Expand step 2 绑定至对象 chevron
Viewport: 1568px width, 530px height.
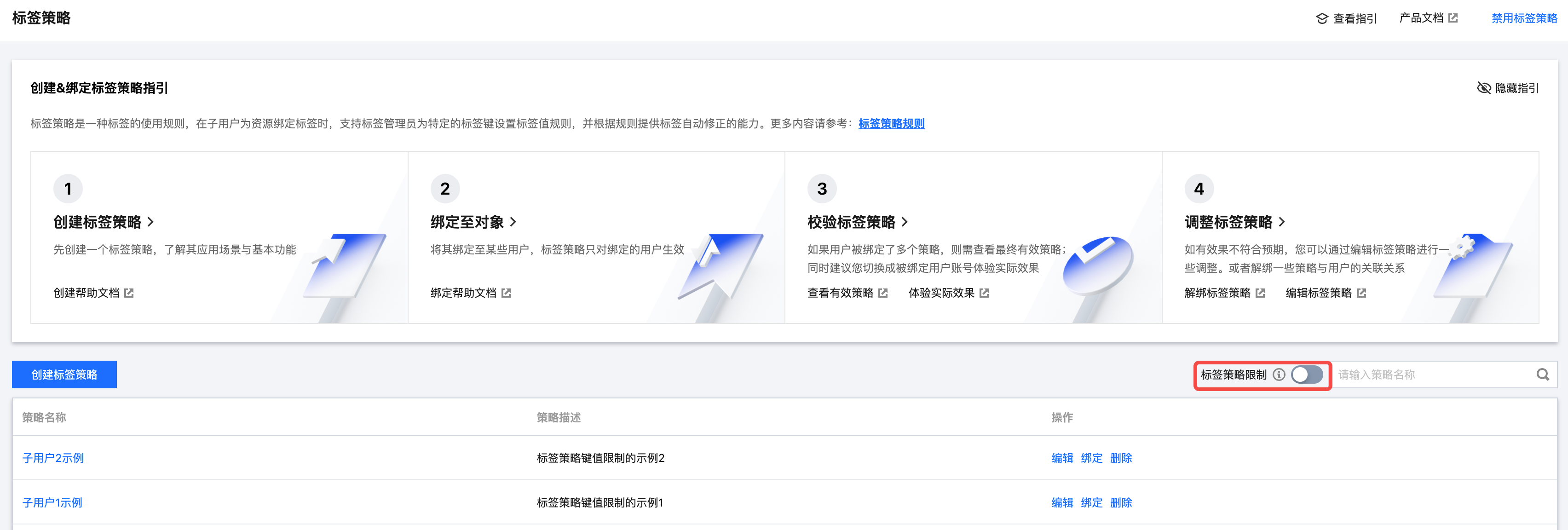click(513, 222)
